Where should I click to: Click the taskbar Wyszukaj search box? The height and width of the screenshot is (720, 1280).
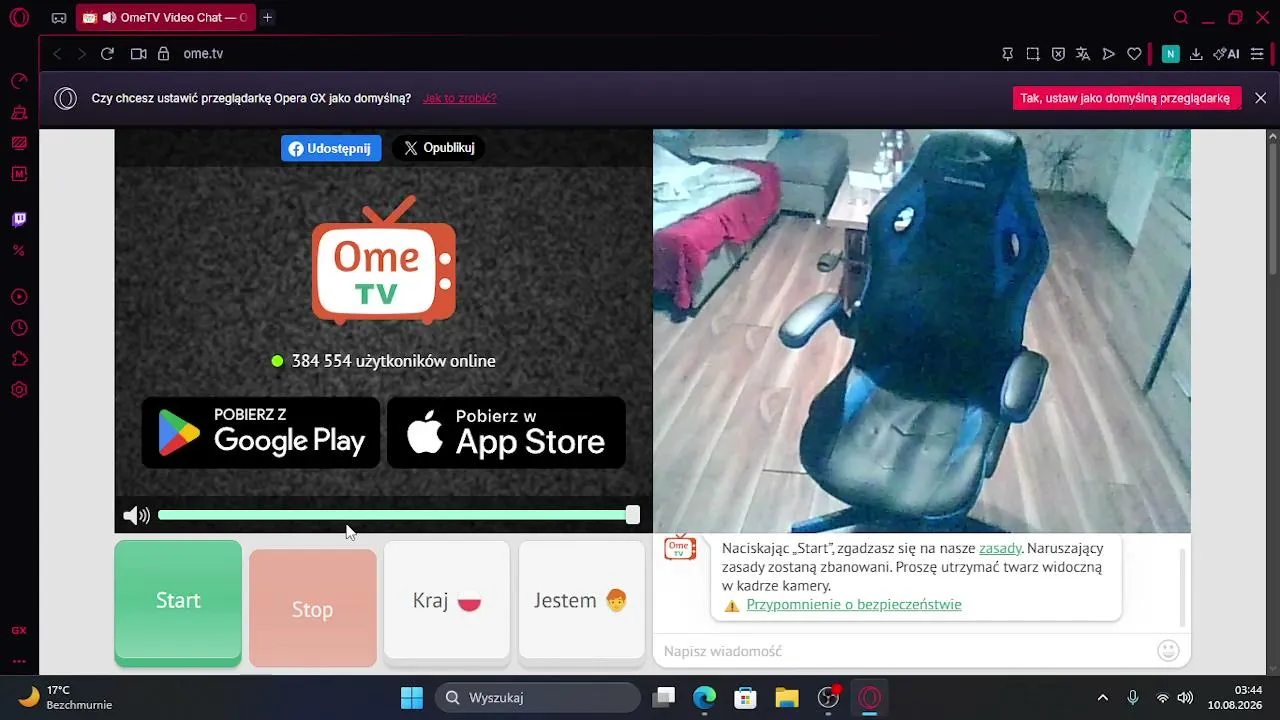(x=538, y=698)
